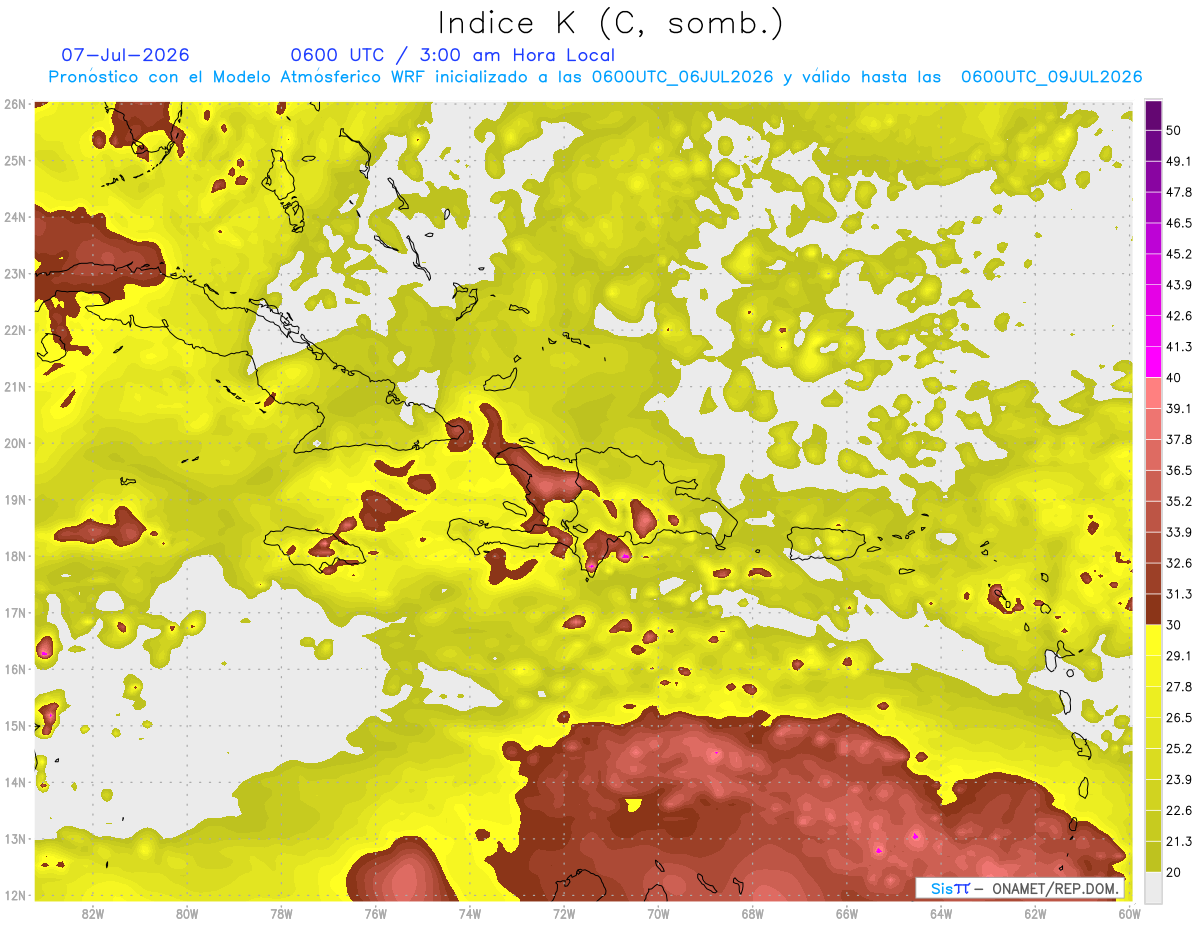Click the colorbar value 41.3
This screenshot has width=1200, height=927.
[1179, 347]
